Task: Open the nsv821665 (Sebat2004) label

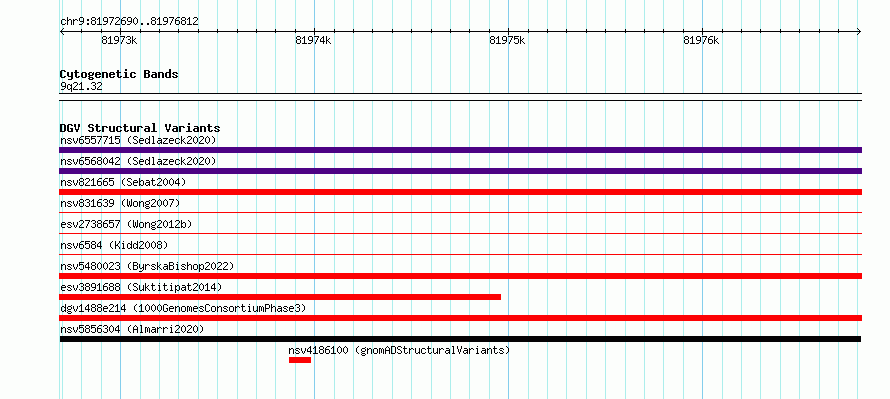Action: click(x=123, y=182)
